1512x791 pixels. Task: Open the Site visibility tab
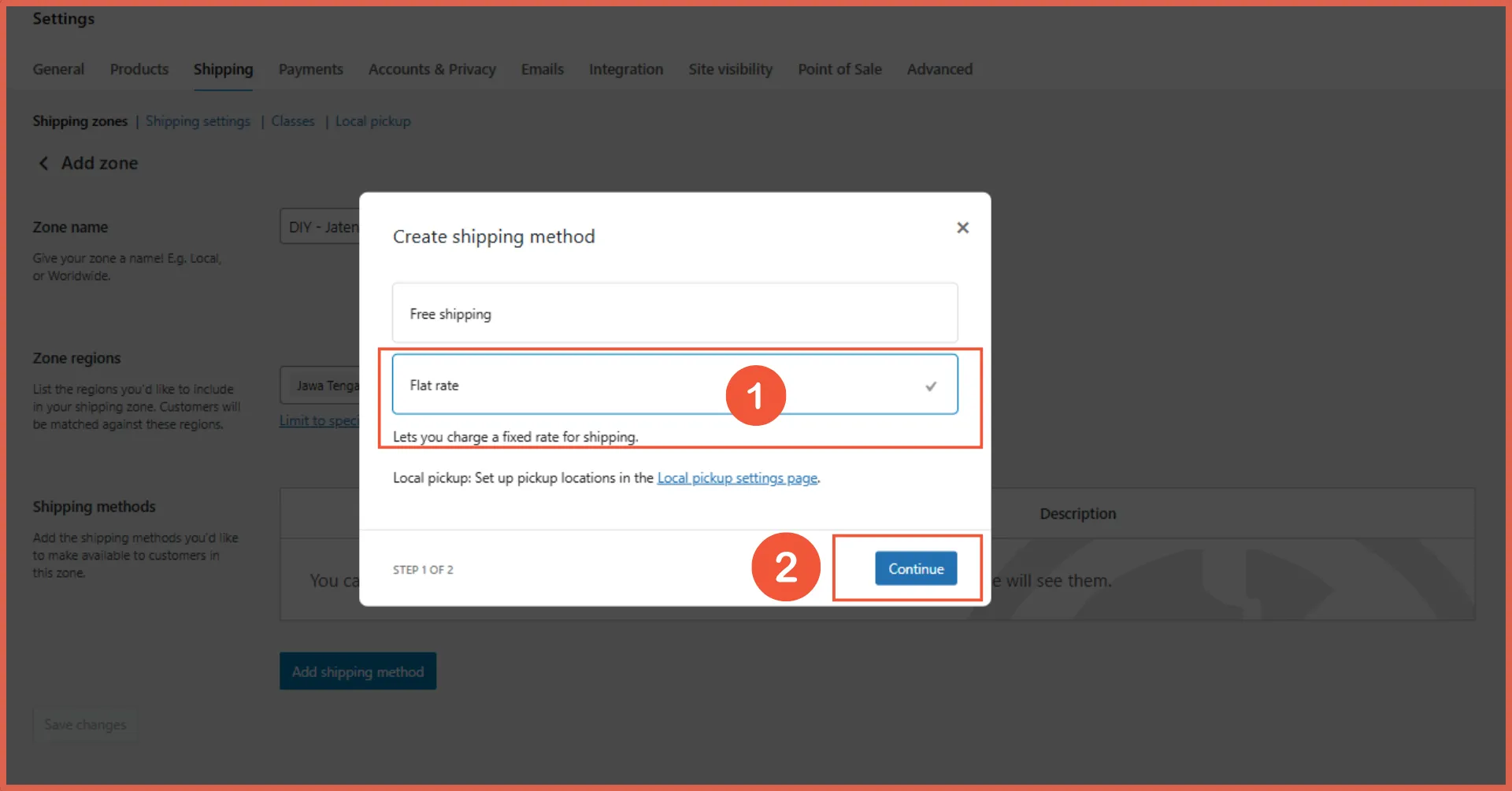[x=730, y=69]
